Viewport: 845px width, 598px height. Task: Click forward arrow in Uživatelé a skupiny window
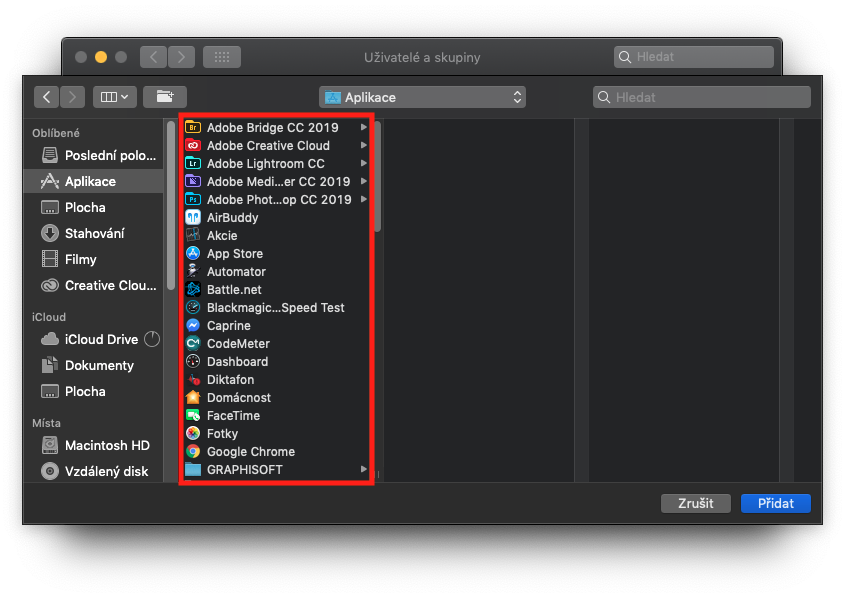182,57
